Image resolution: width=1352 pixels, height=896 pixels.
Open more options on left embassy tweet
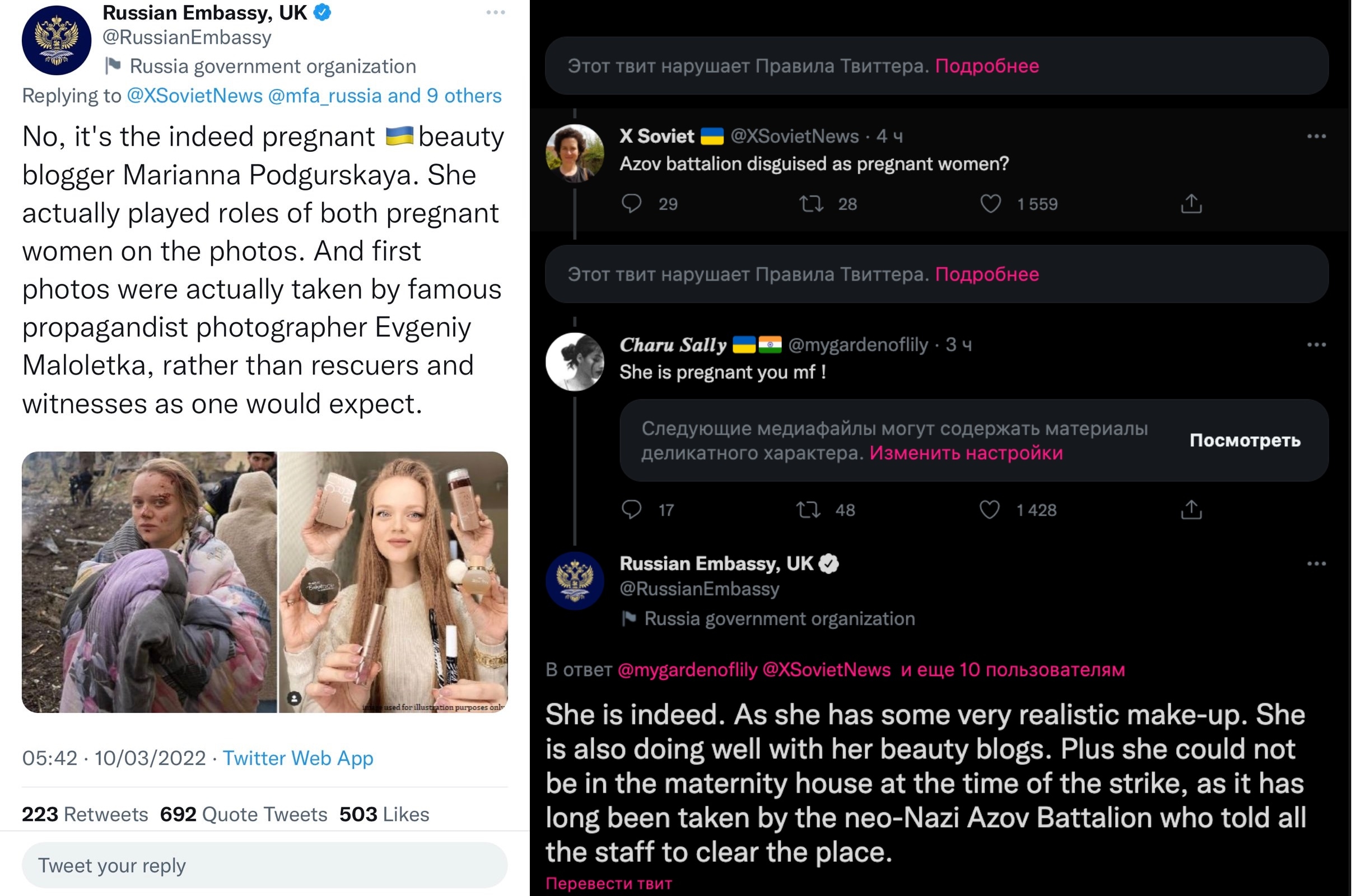496,12
